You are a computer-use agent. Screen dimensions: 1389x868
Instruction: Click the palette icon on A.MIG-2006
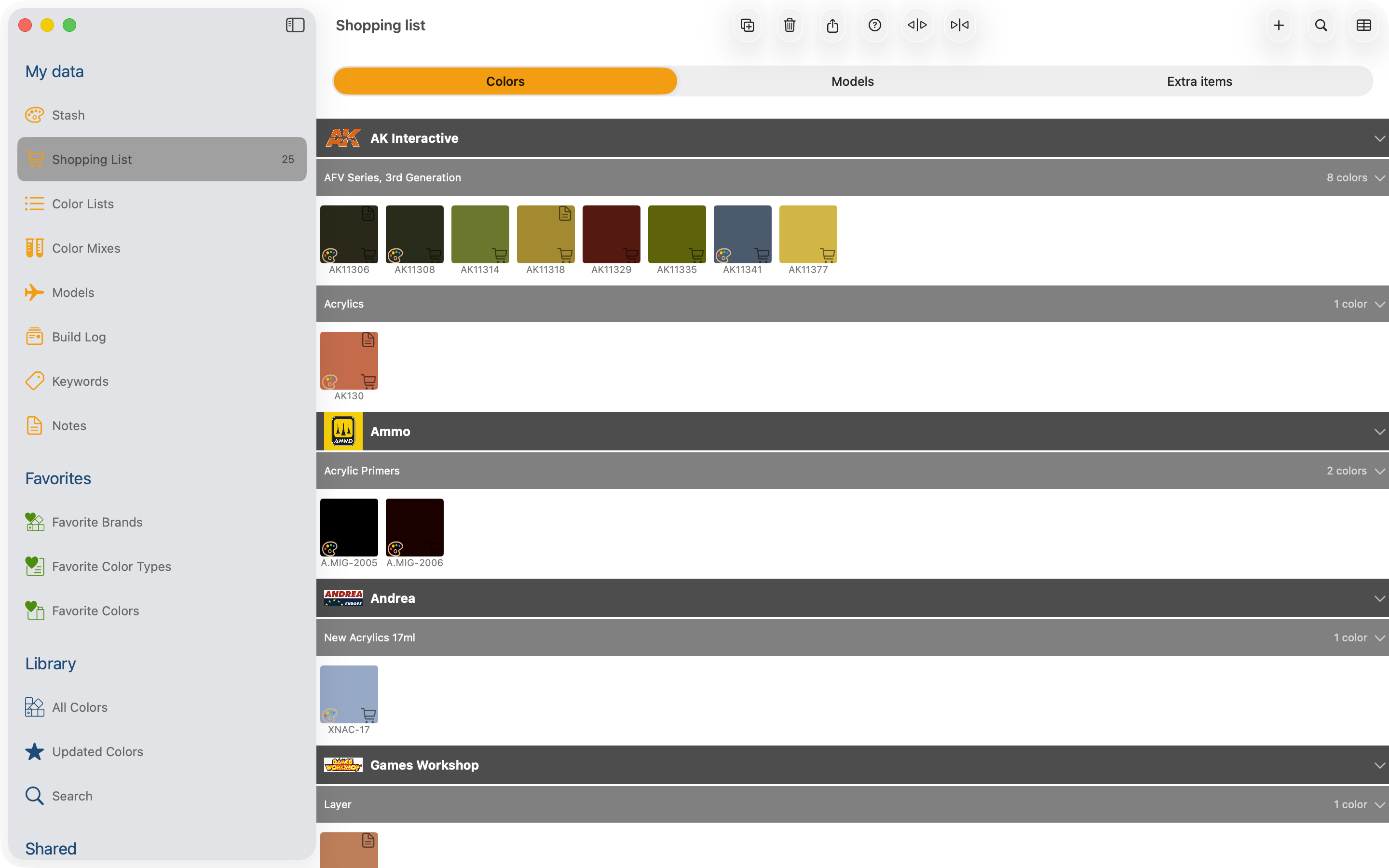(395, 548)
